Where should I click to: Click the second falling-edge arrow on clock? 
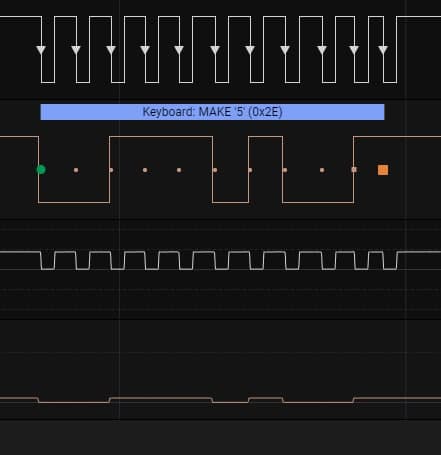tap(76, 50)
